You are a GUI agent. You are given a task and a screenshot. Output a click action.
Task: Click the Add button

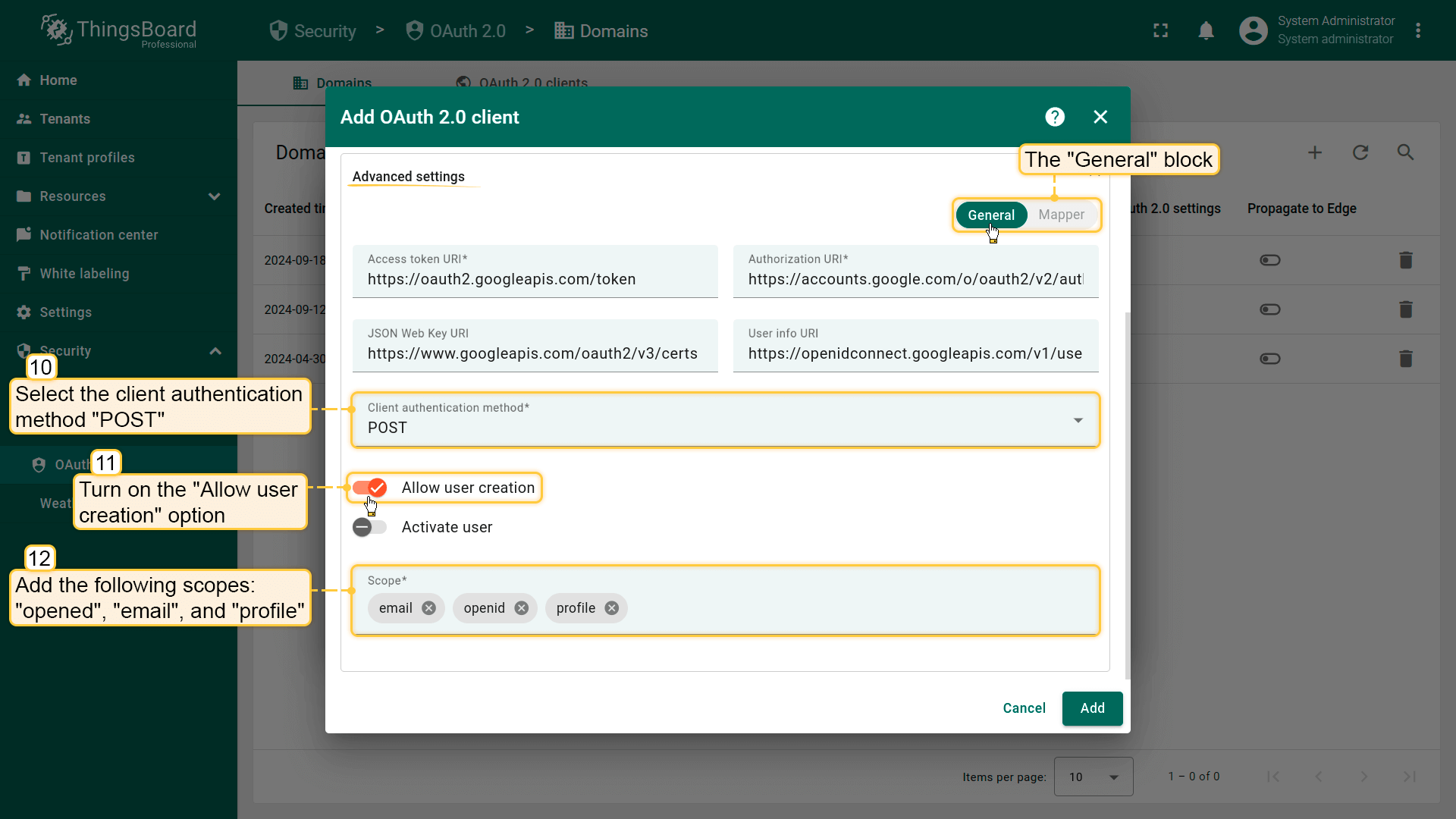point(1092,708)
